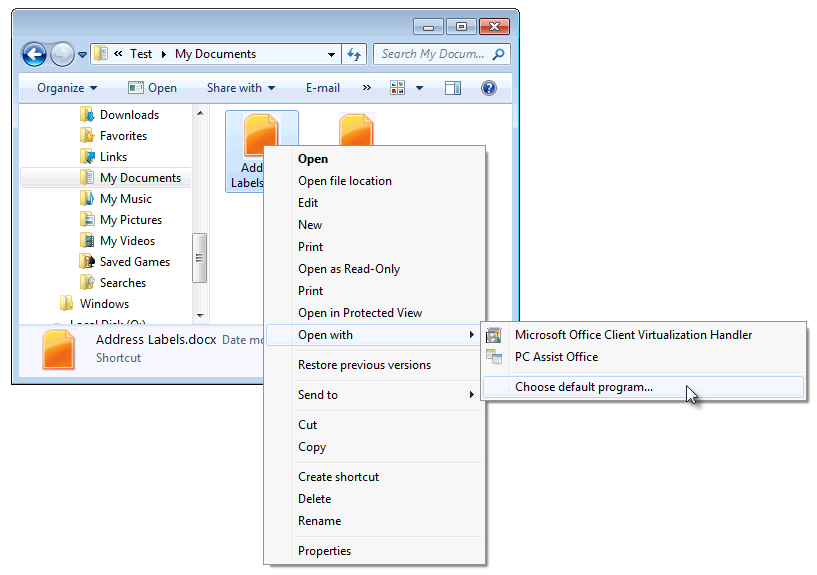This screenshot has width=817, height=575.
Task: Select My Pictures in navigation pane
Action: click(x=131, y=220)
